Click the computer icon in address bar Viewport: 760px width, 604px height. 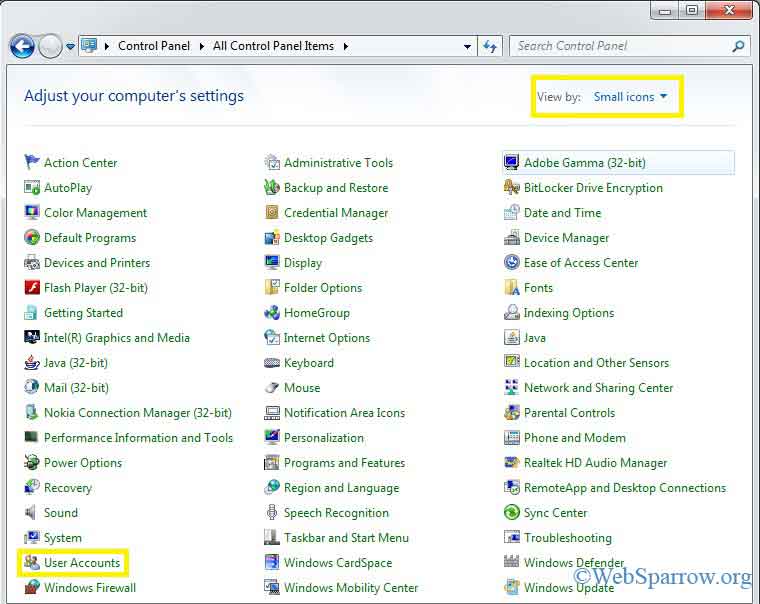(x=89, y=46)
